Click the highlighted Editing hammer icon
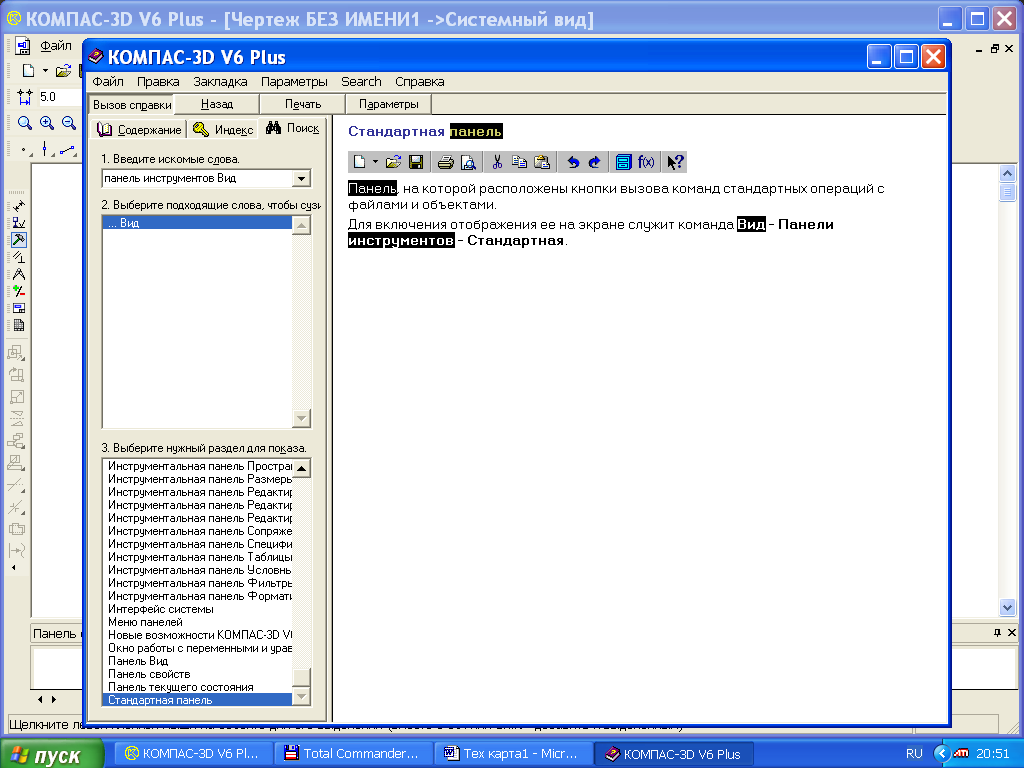Image resolution: width=1024 pixels, height=768 pixels. pos(18,240)
